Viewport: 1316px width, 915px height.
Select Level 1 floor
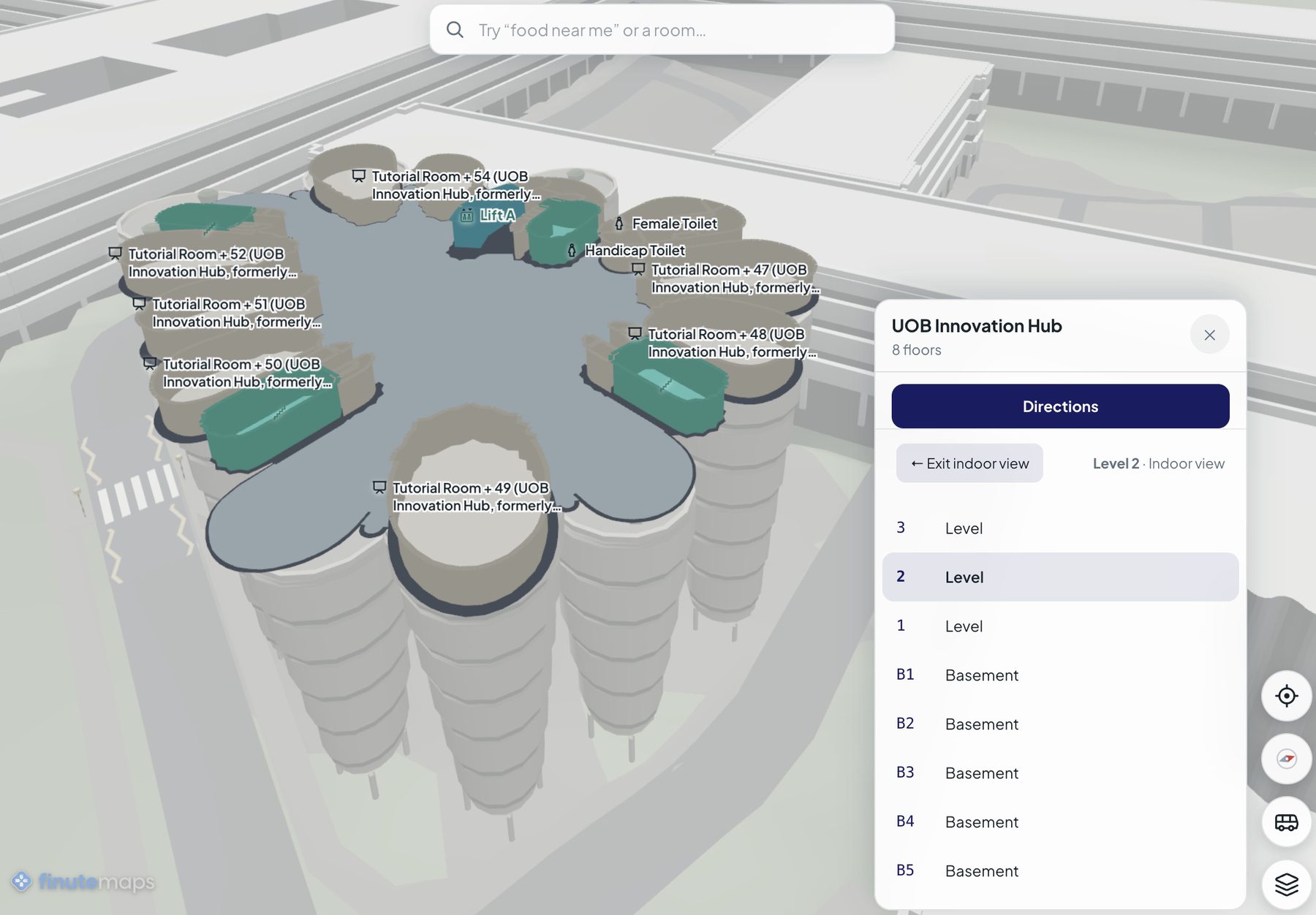[x=1060, y=626]
